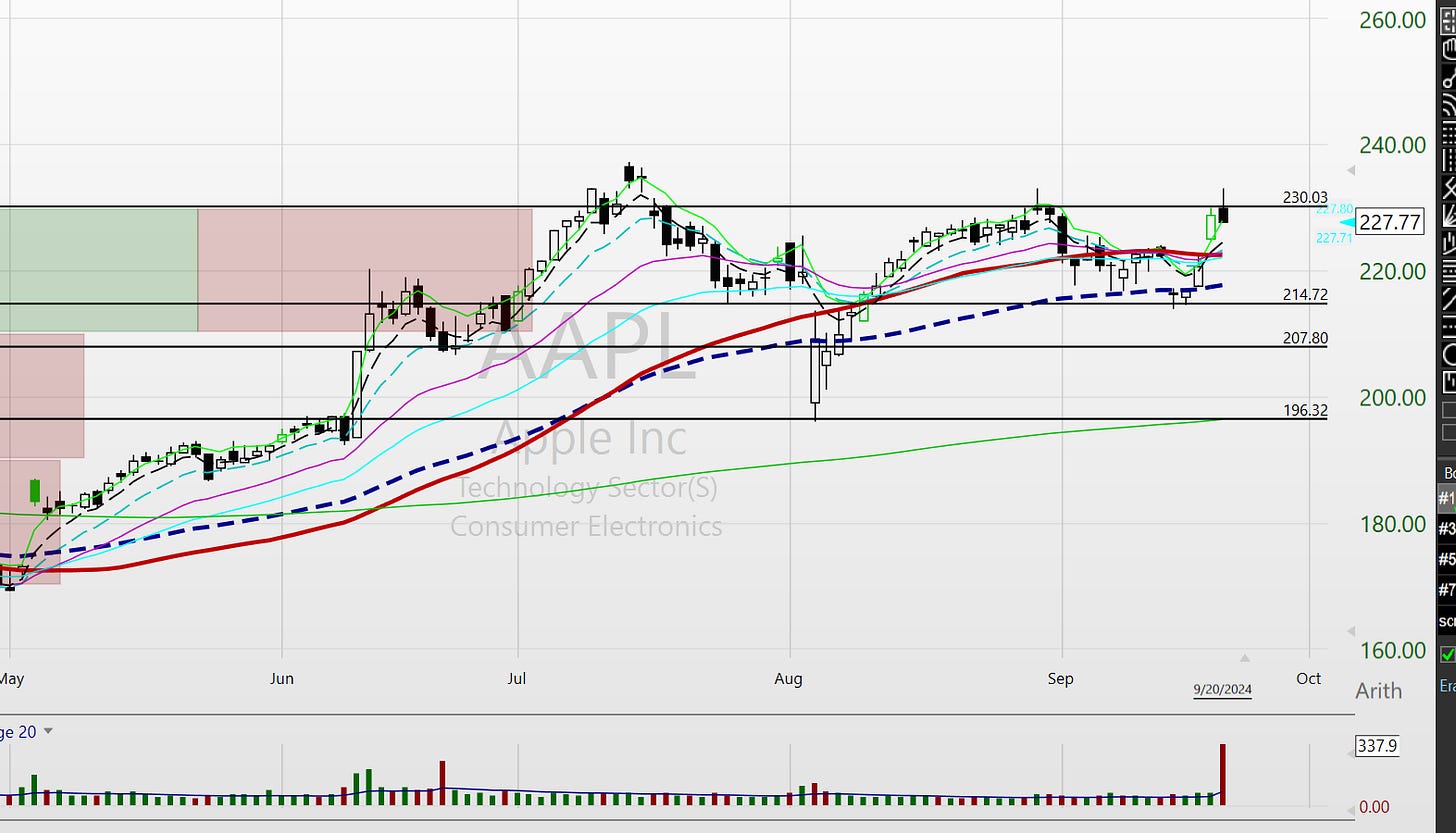
Task: Click the Jun label on the time axis
Action: click(281, 678)
